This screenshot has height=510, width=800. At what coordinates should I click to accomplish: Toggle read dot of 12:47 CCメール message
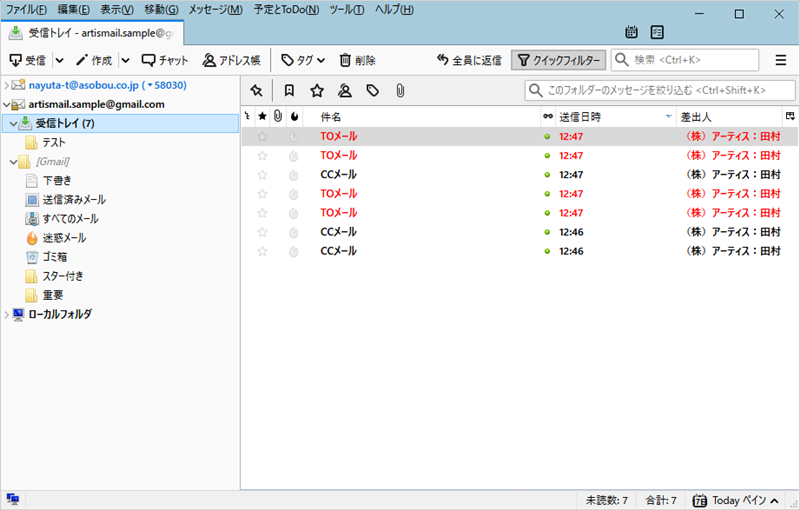coord(547,175)
